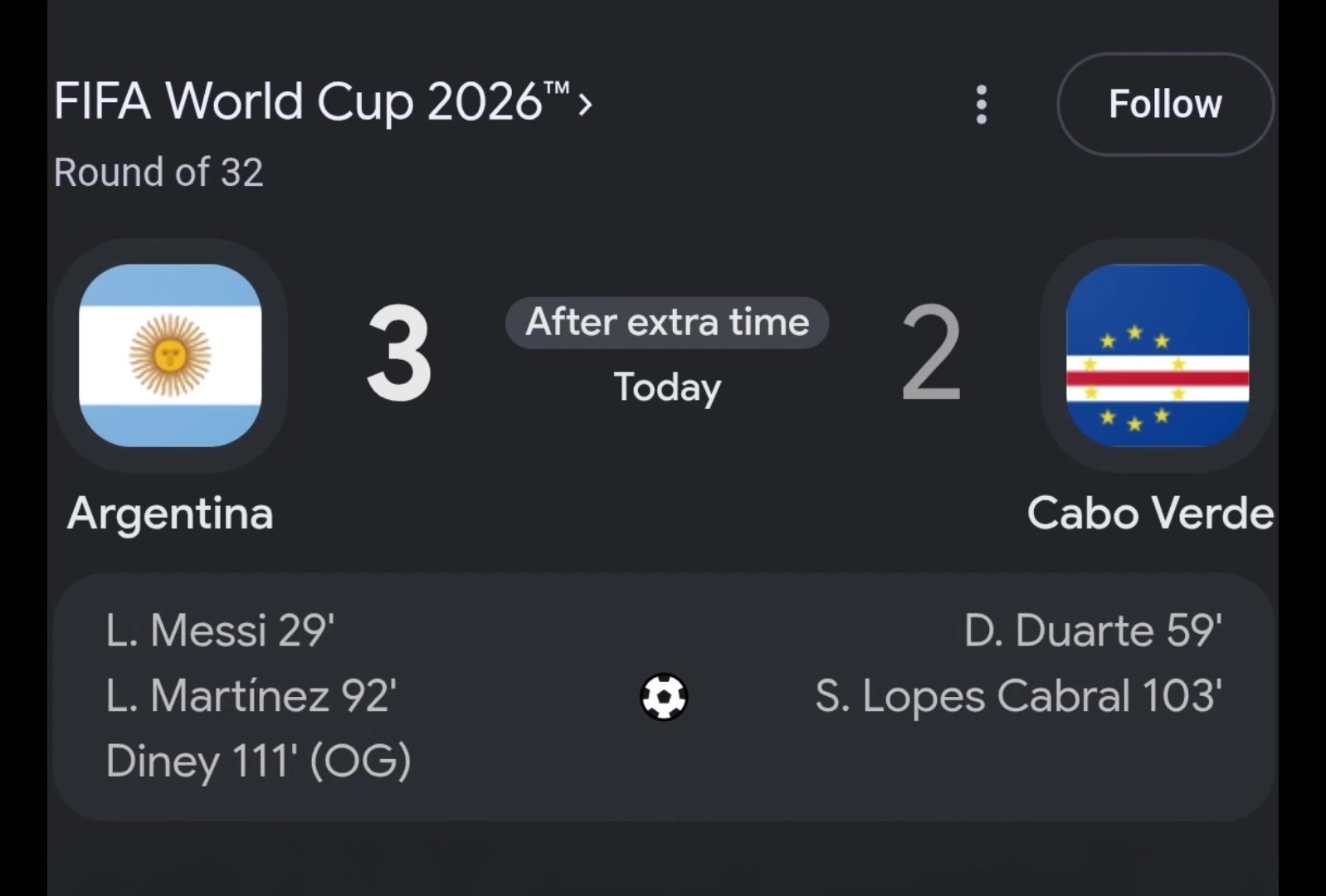Select the D. Duarte 59' goal entry
Screen dimensions: 1326x896
[1093, 631]
